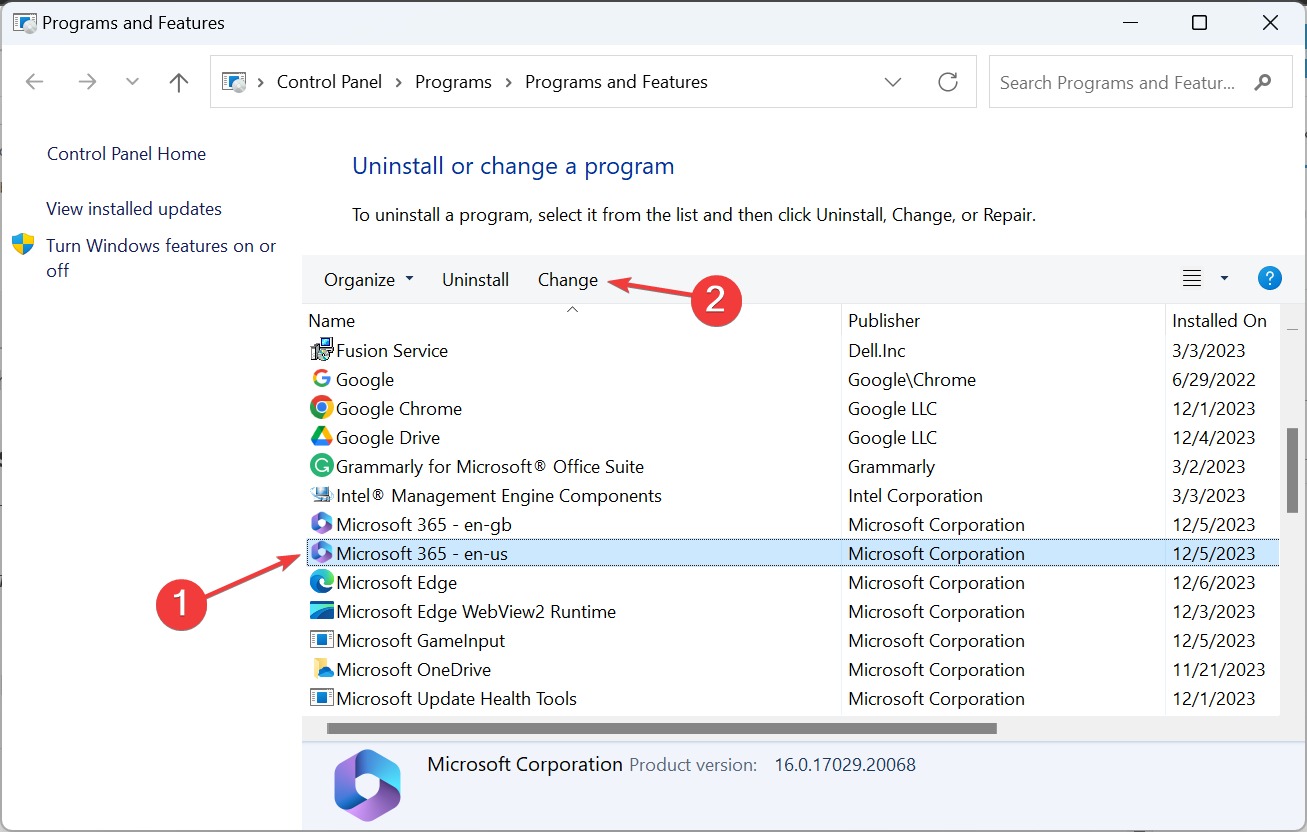Expand the address bar history dropdown
Viewport: 1307px width, 832px height.
(893, 82)
